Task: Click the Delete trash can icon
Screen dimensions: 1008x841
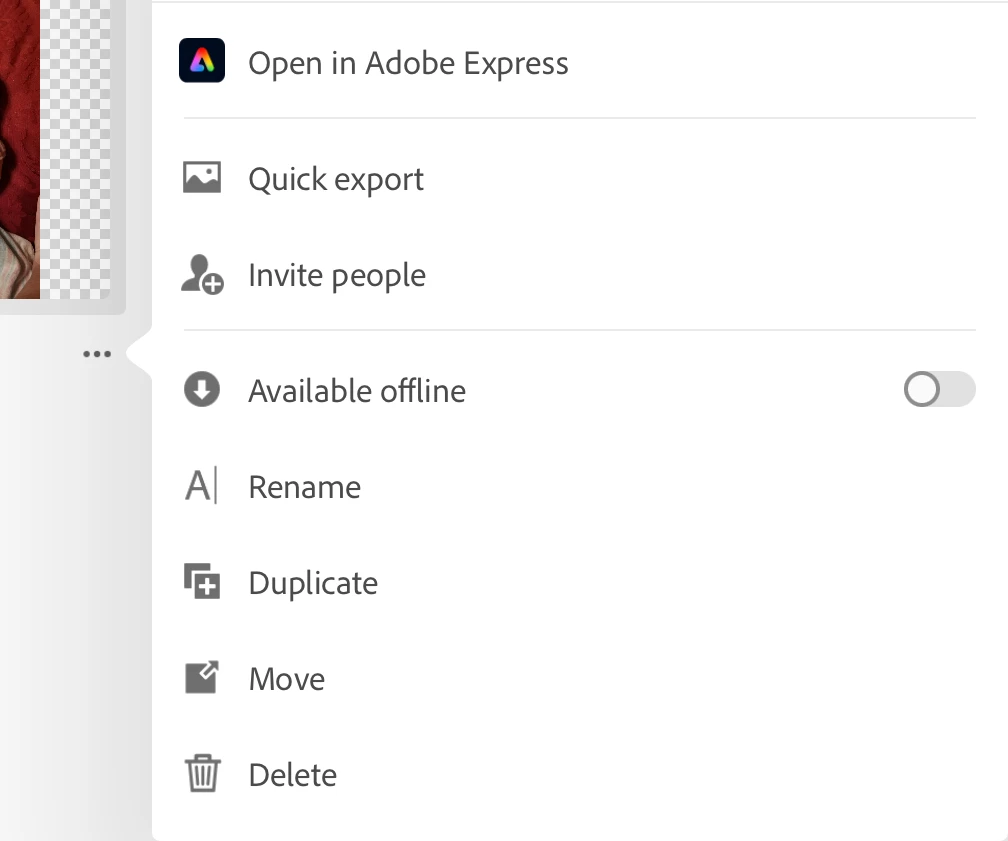Action: coord(202,773)
